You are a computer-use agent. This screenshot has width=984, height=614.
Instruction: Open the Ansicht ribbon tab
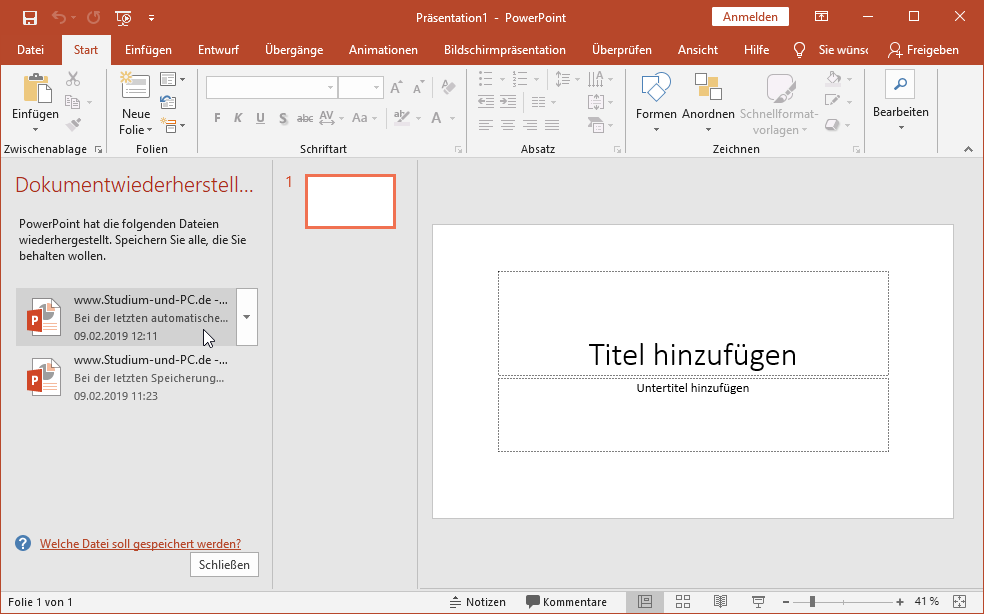click(698, 50)
